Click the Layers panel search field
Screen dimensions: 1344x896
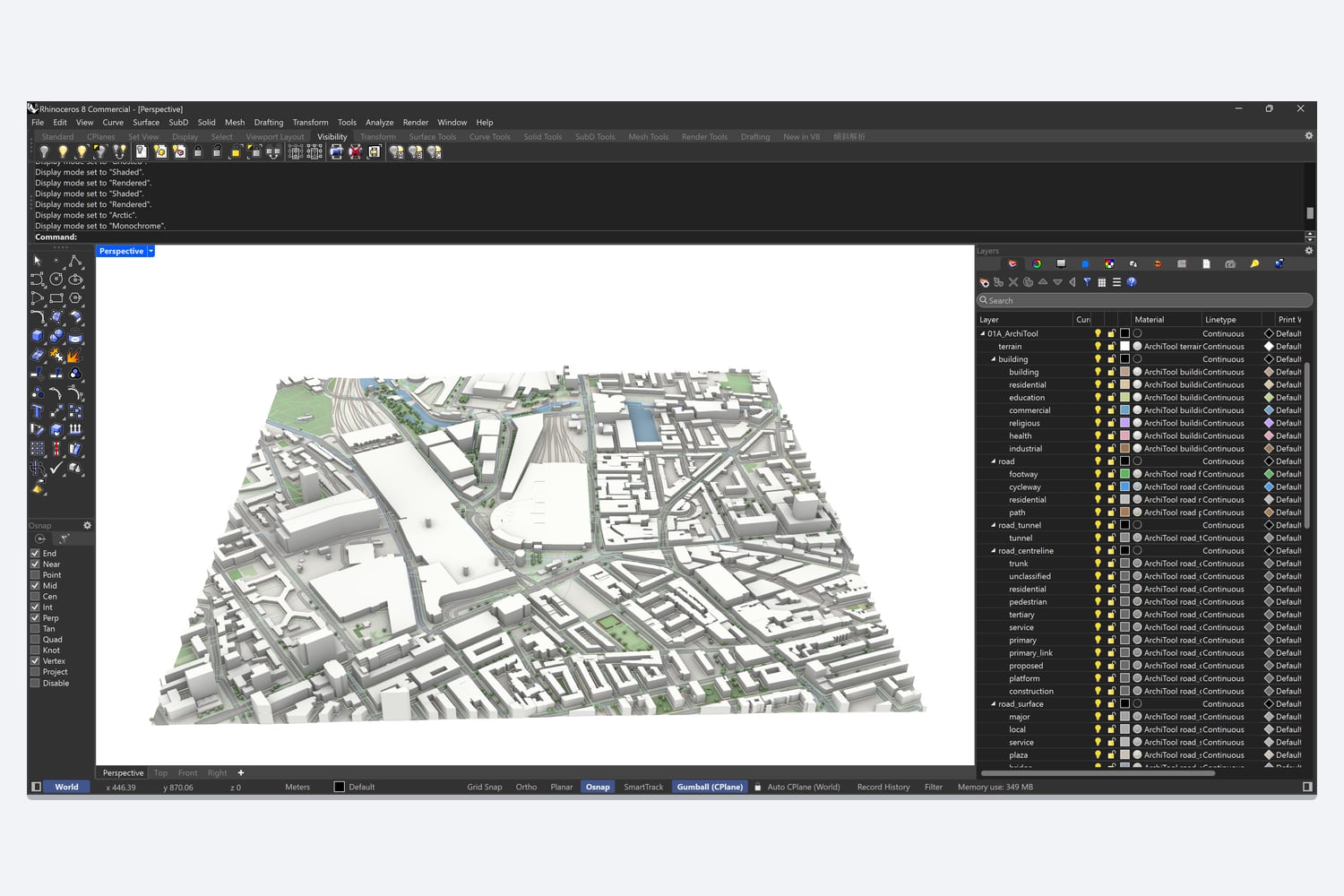1145,301
